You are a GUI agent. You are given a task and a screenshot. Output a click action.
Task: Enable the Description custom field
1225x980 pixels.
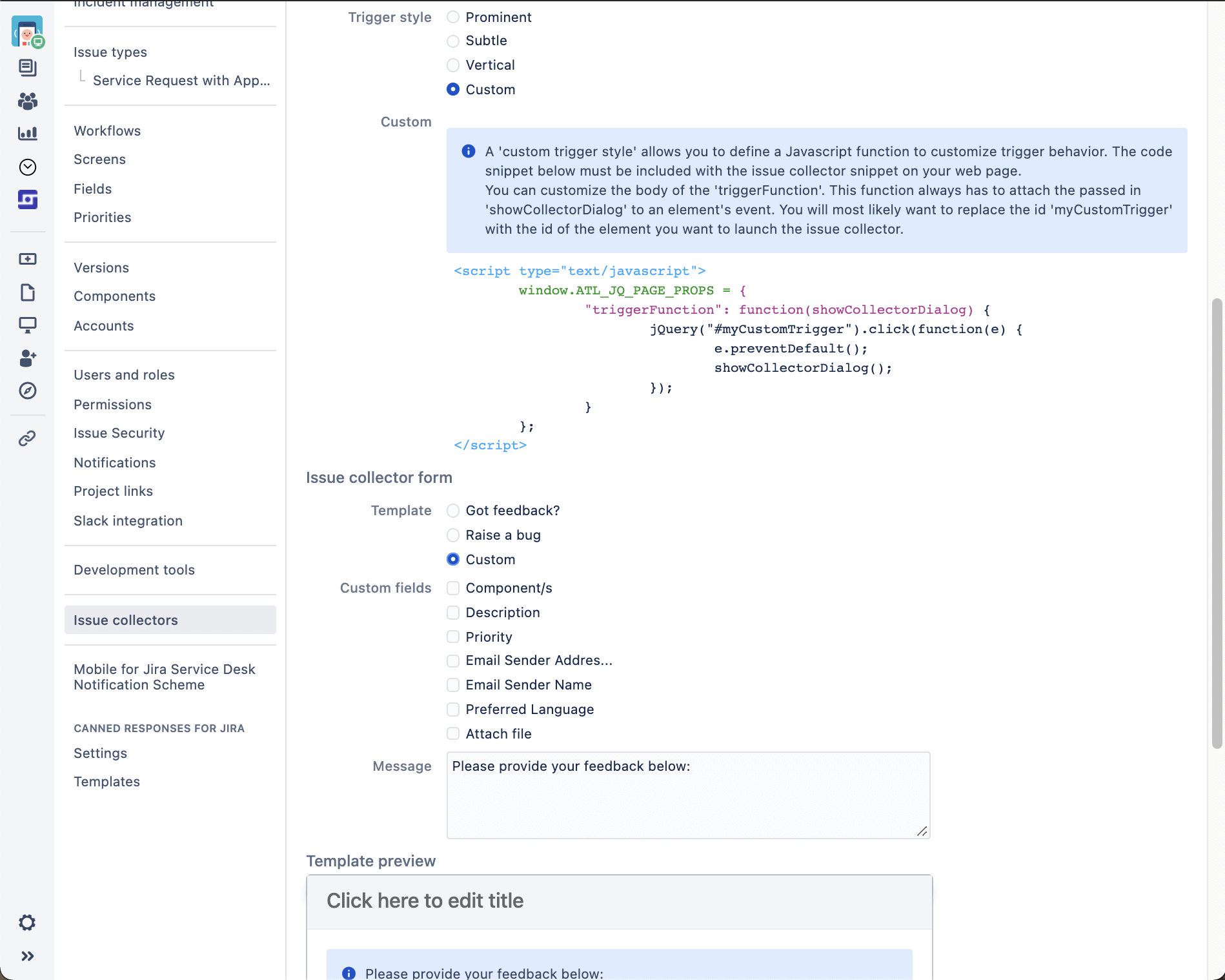pyautogui.click(x=453, y=613)
